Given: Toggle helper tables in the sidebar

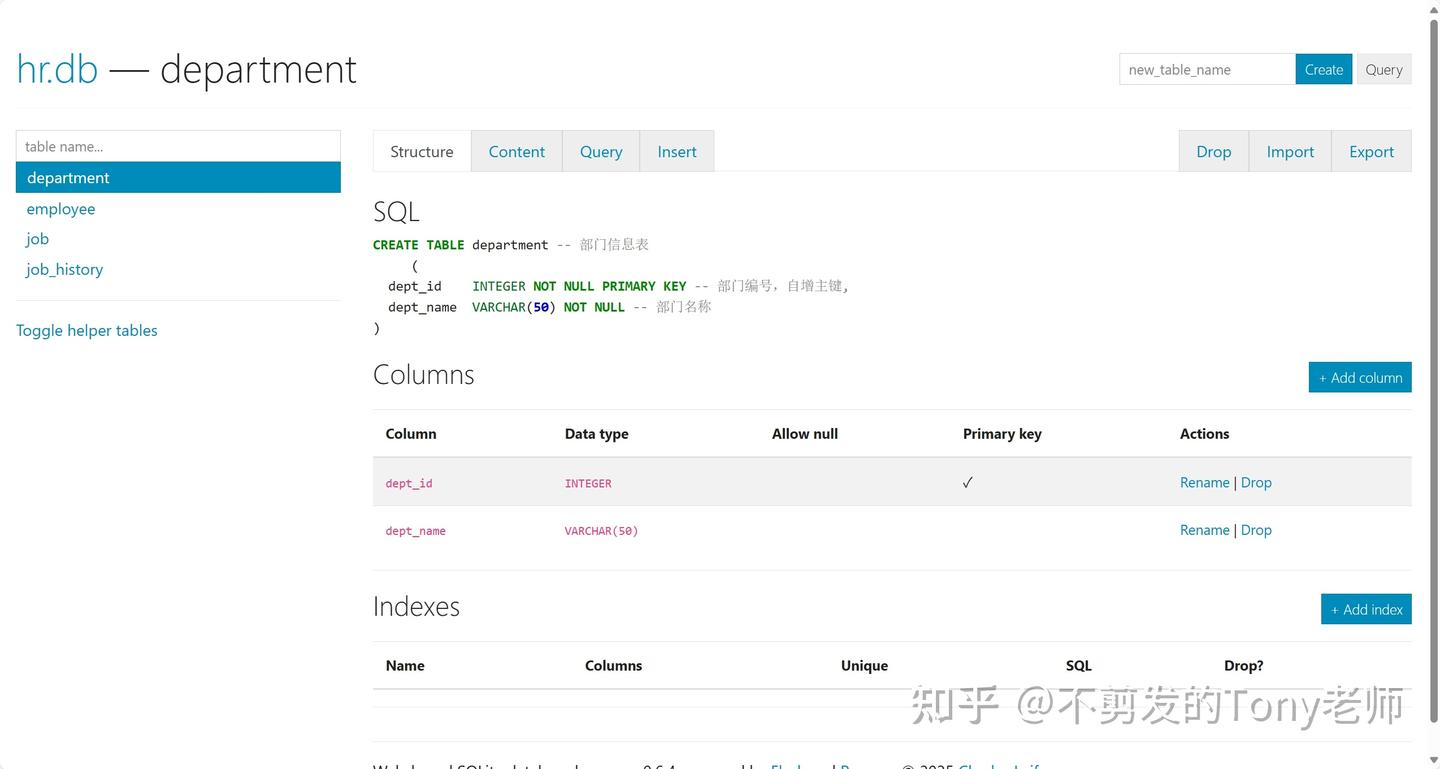Looking at the screenshot, I should click(x=87, y=330).
